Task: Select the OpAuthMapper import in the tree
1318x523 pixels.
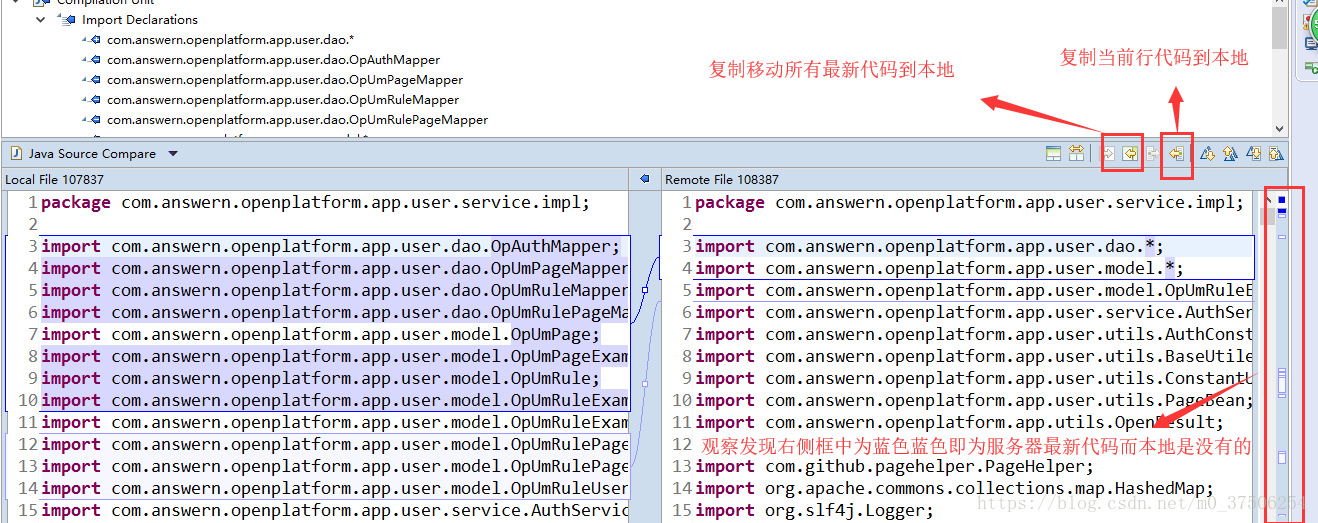Action: pyautogui.click(x=273, y=60)
